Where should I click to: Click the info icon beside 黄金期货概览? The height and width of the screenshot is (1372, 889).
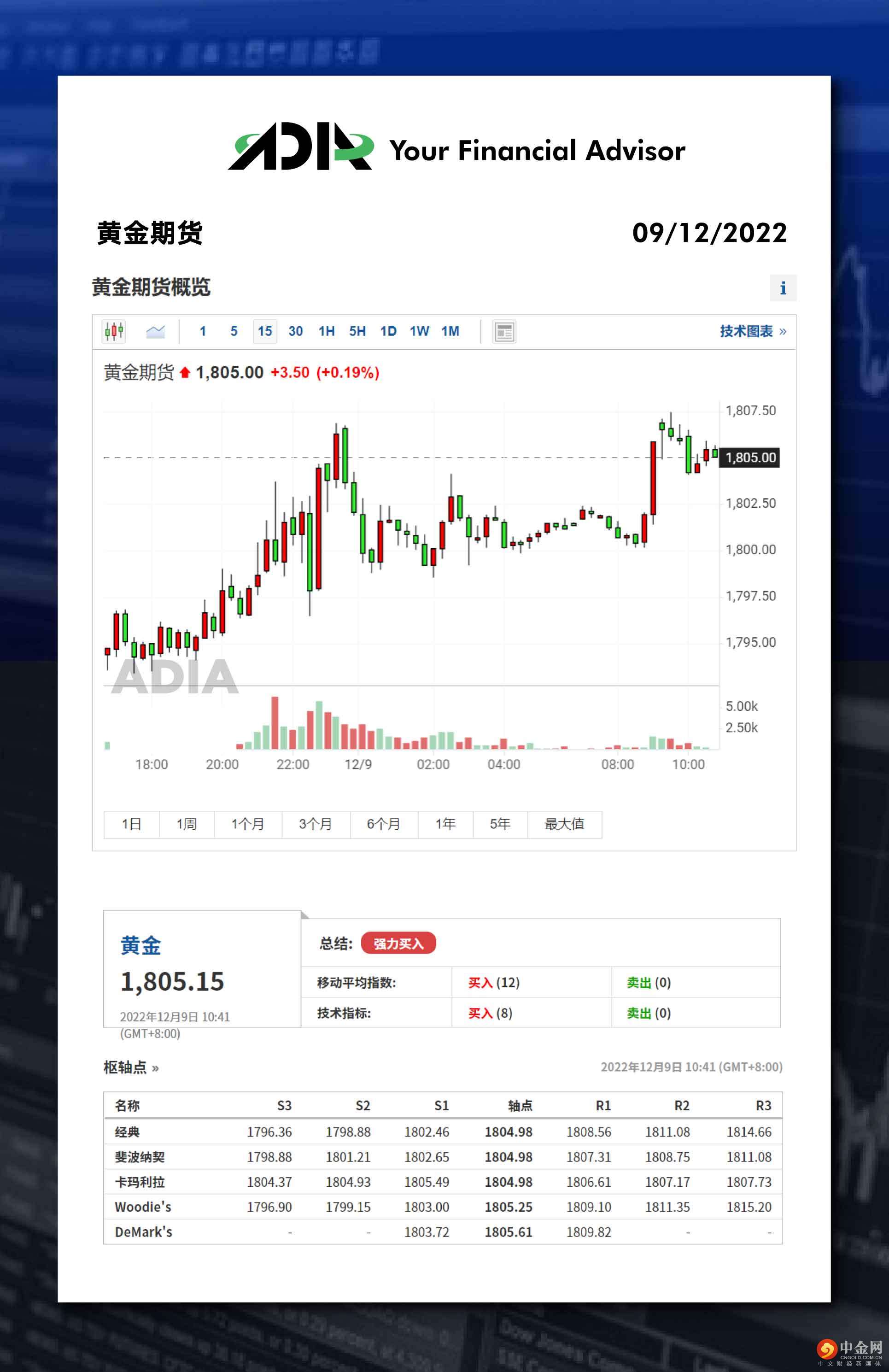tap(783, 287)
